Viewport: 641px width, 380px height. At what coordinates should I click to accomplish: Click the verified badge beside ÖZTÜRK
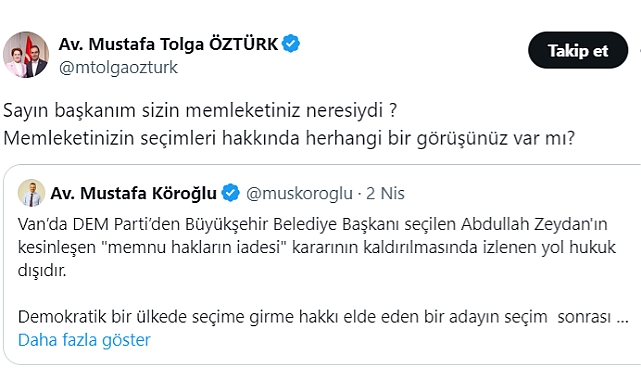click(291, 44)
